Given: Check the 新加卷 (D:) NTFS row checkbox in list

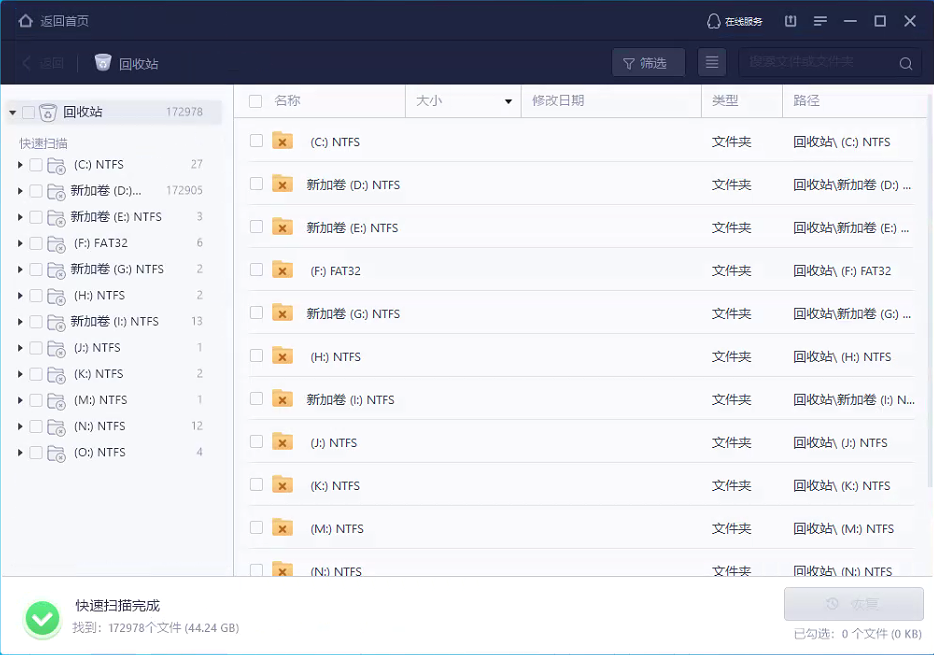Looking at the screenshot, I should [x=256, y=183].
